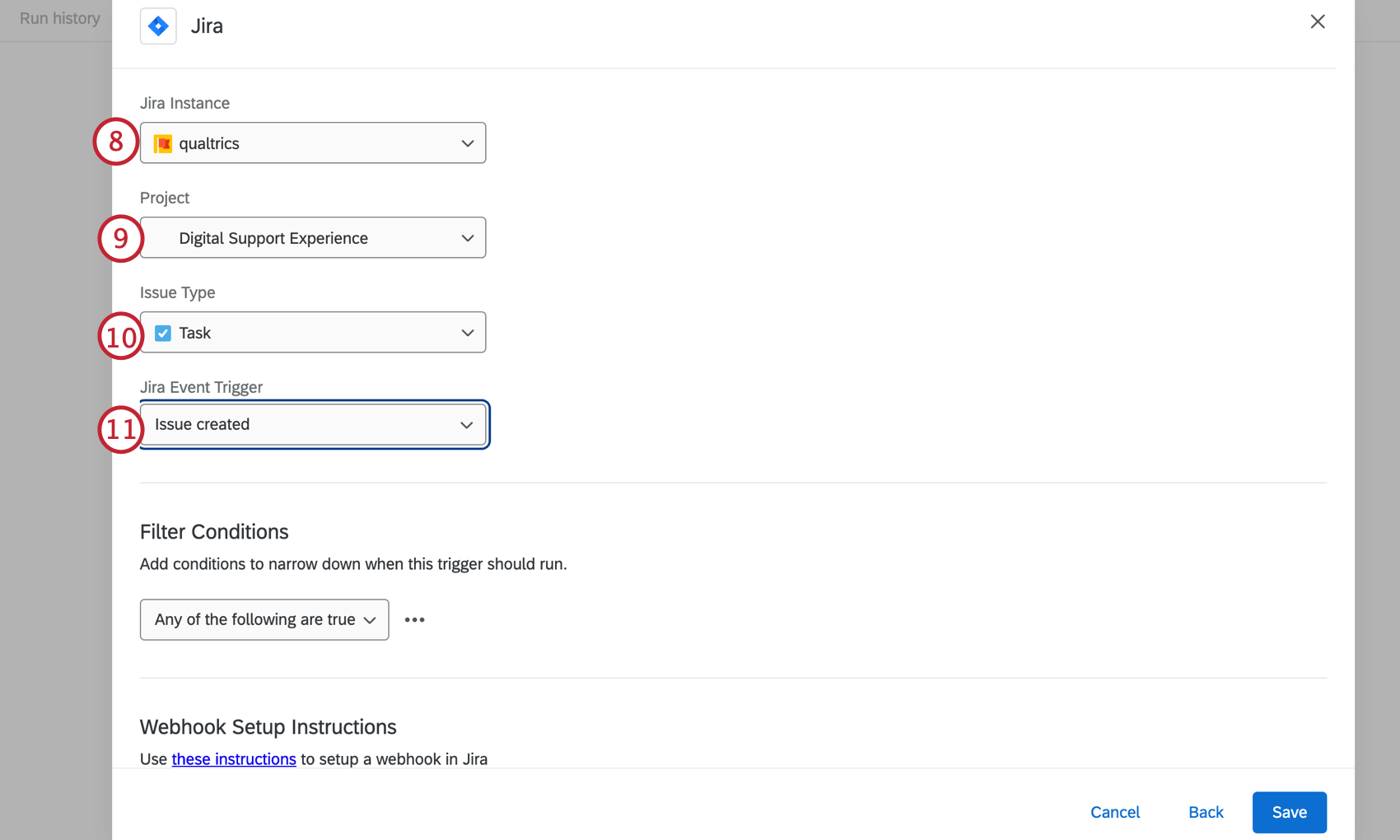Click the Cancel button
This screenshot has height=840, width=1400.
[1115, 812]
